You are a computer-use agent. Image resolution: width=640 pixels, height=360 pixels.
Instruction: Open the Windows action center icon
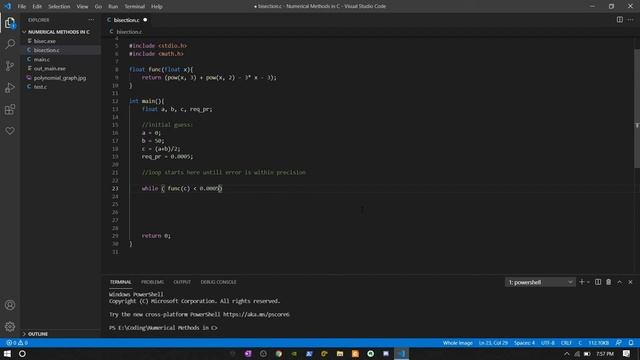pos(627,353)
